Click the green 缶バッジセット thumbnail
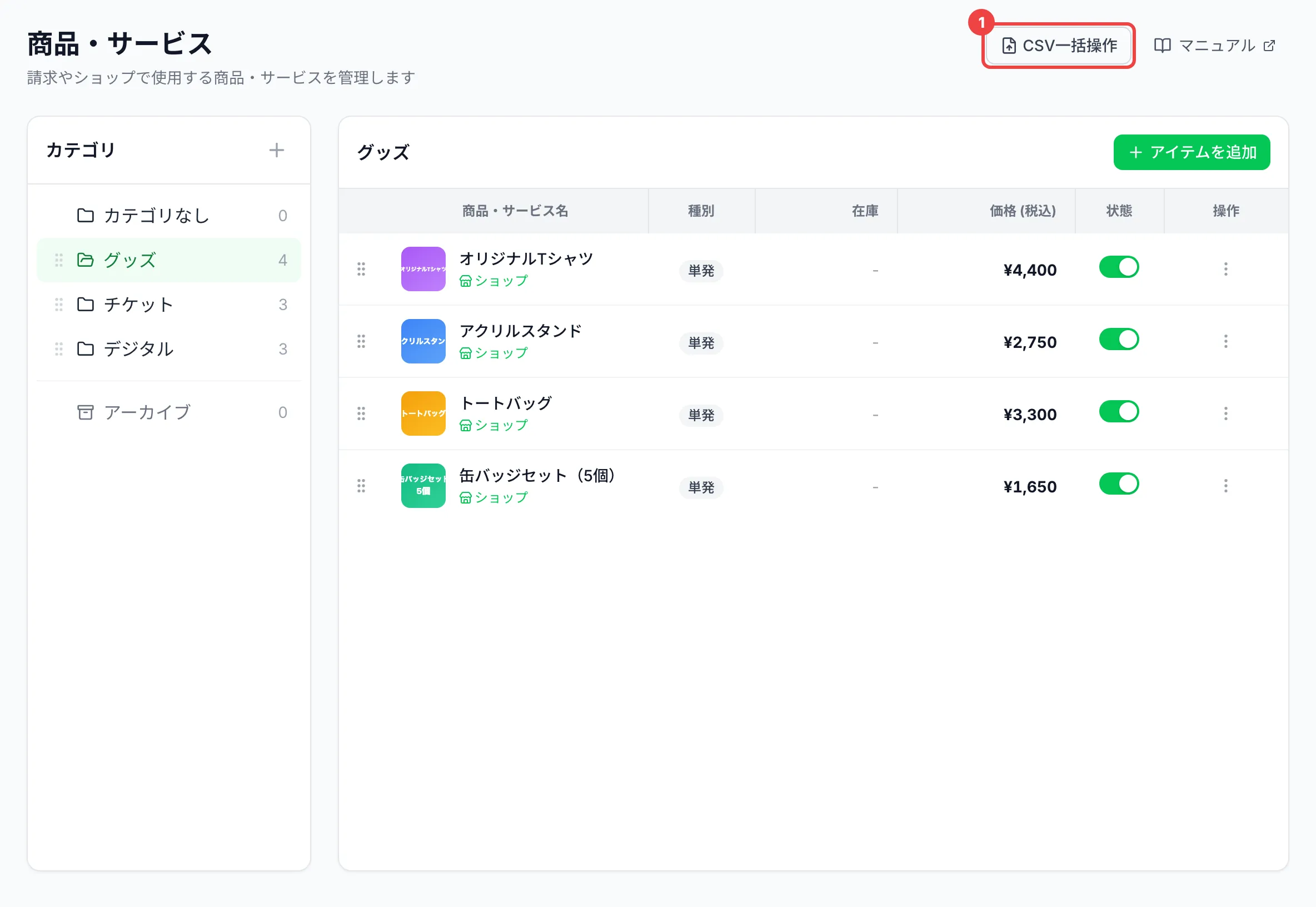The image size is (1316, 907). coord(423,485)
